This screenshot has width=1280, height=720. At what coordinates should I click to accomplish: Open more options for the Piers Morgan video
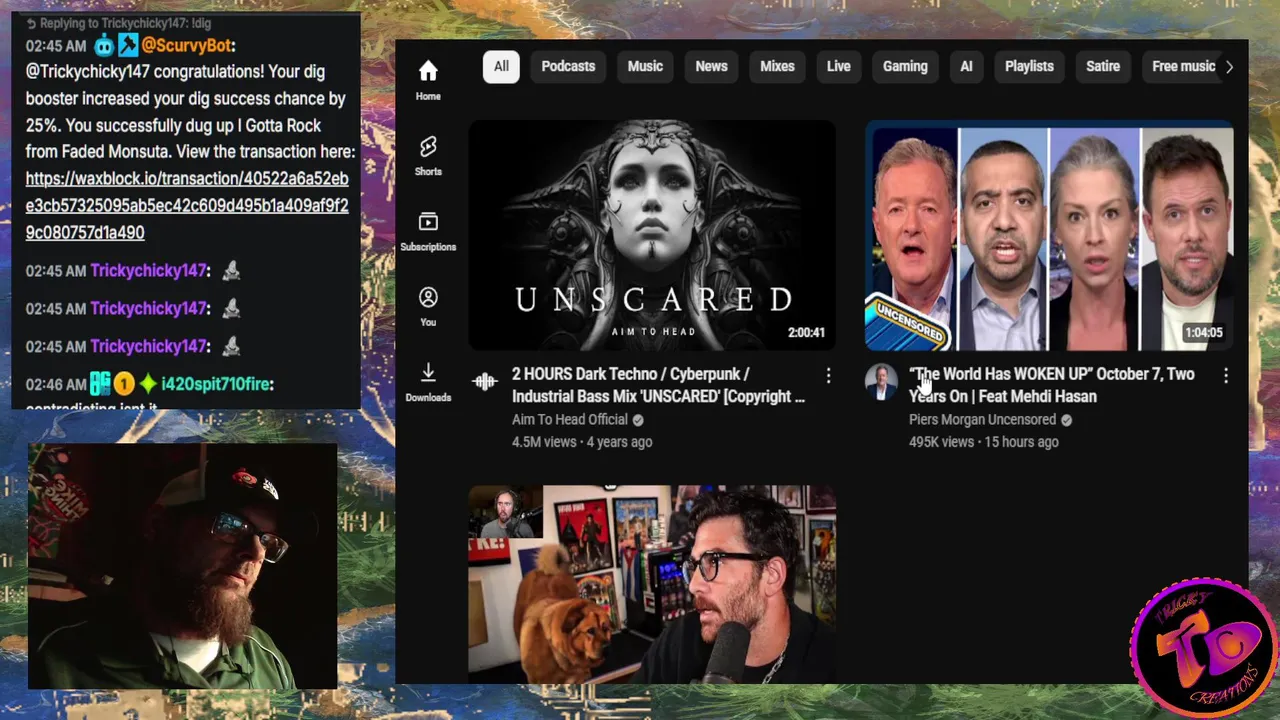(x=1226, y=375)
